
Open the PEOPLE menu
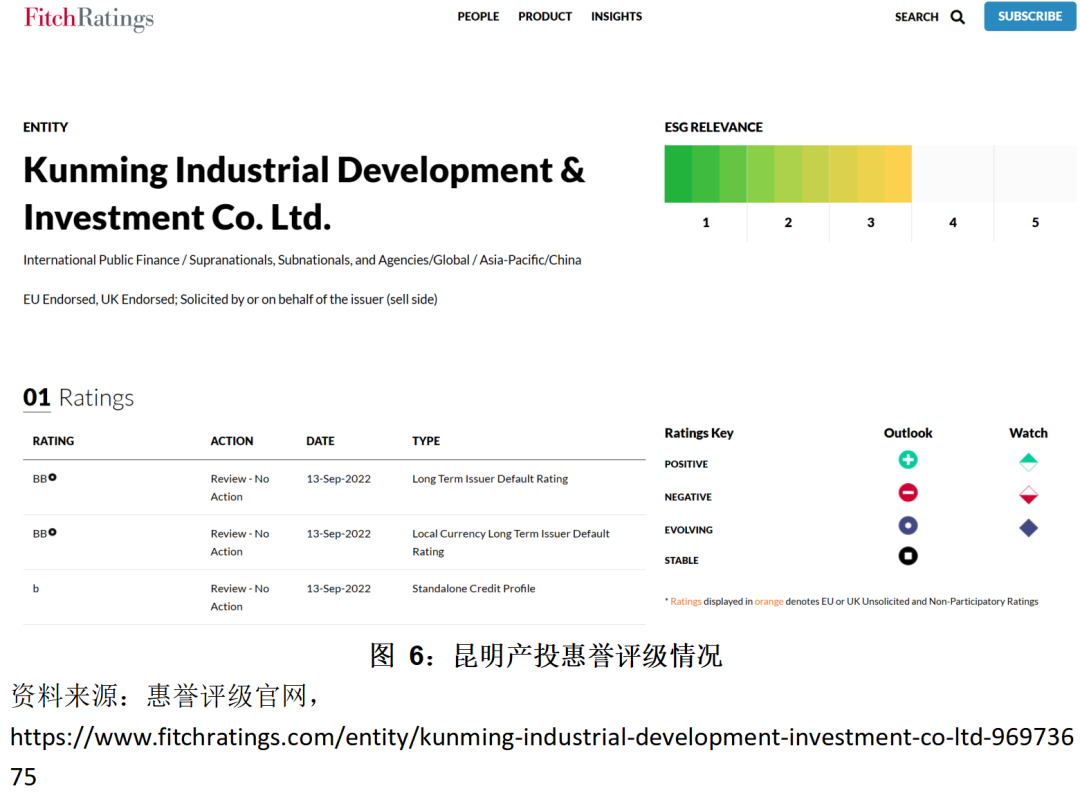478,17
